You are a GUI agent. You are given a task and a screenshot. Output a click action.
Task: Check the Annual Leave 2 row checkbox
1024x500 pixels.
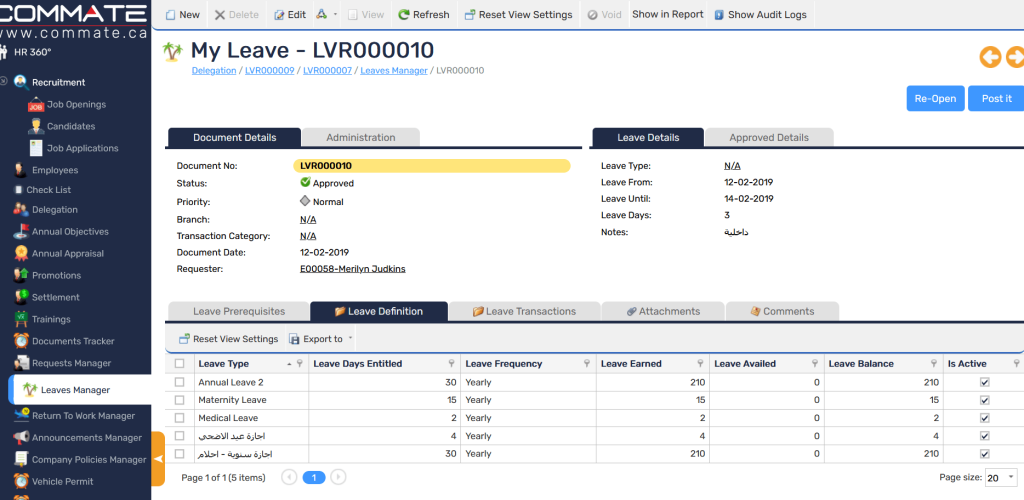tap(180, 382)
